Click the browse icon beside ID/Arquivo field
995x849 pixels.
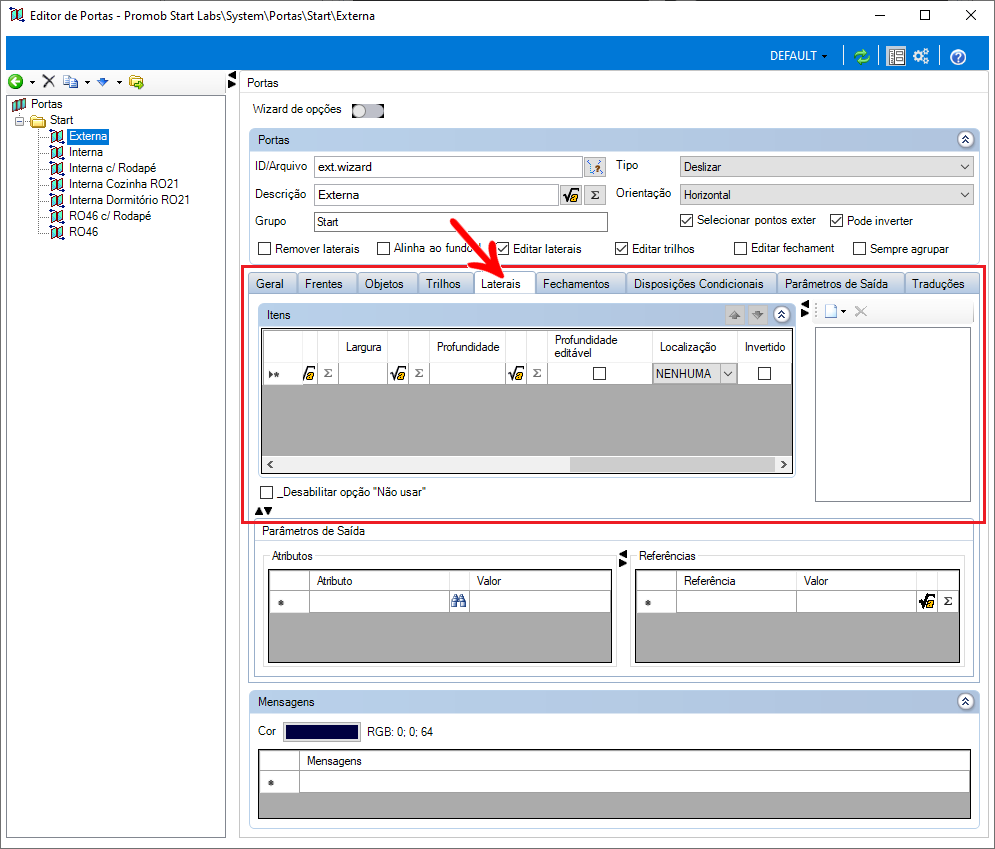tap(595, 167)
